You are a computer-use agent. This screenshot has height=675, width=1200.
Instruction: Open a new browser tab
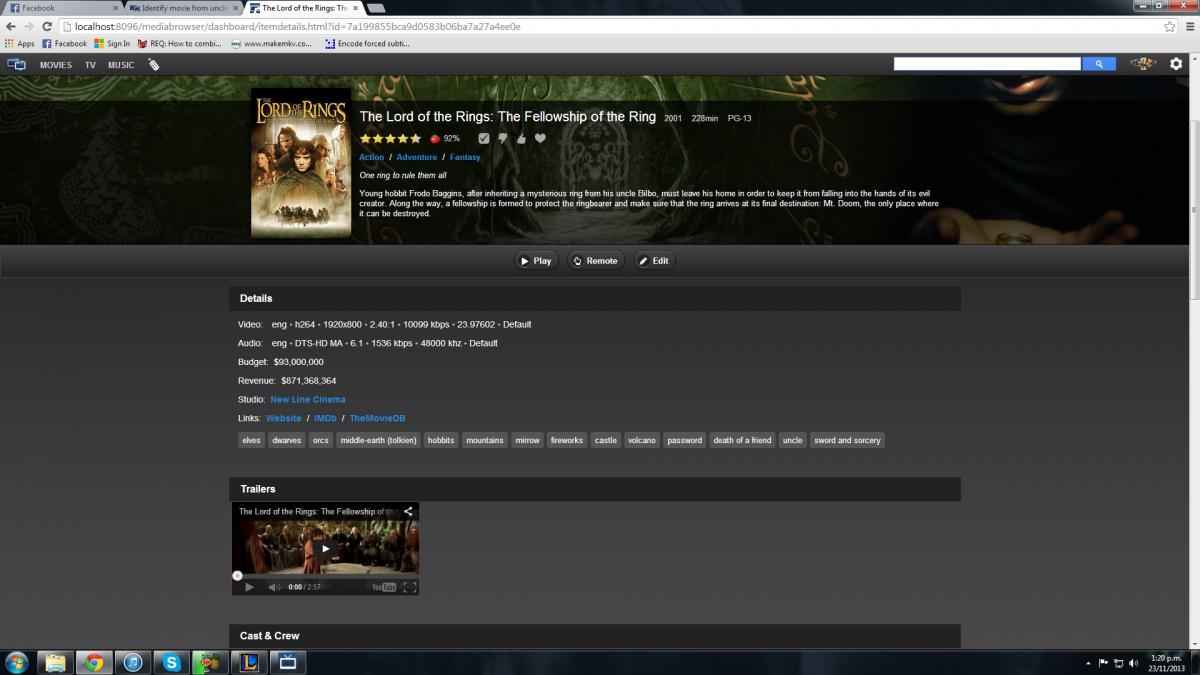pyautogui.click(x=378, y=8)
